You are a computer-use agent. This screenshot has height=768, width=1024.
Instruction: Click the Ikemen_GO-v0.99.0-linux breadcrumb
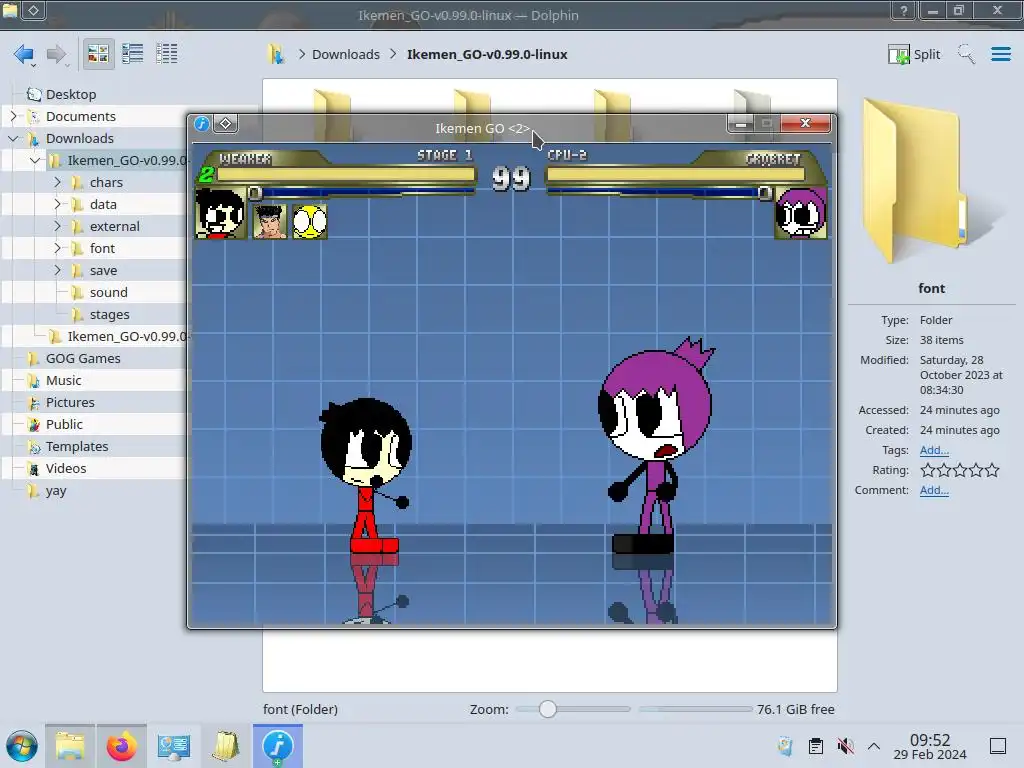click(x=487, y=54)
